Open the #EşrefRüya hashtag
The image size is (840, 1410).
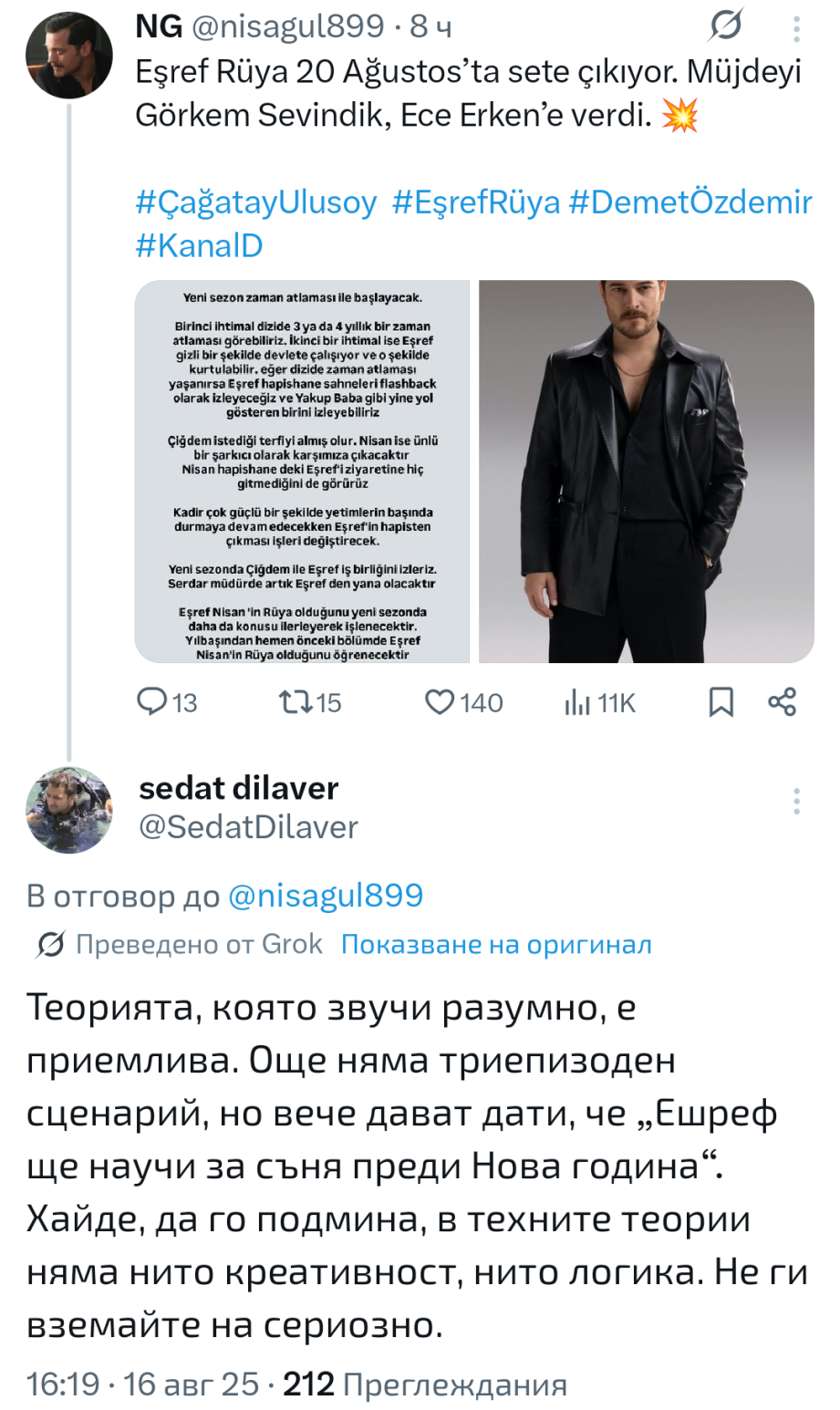[x=475, y=202]
